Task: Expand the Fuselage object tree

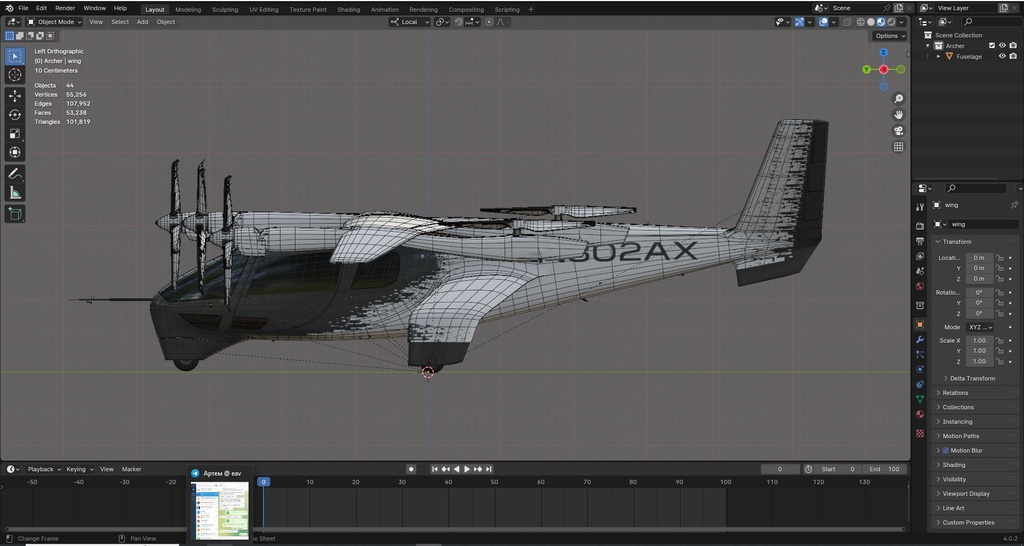Action: tap(938, 56)
